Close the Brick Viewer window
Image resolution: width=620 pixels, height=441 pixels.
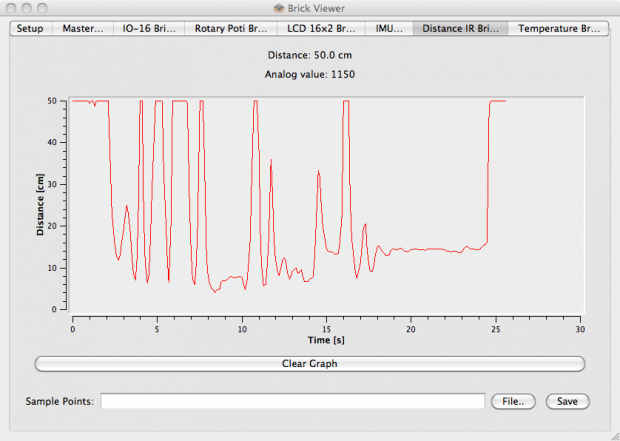tap(11, 8)
